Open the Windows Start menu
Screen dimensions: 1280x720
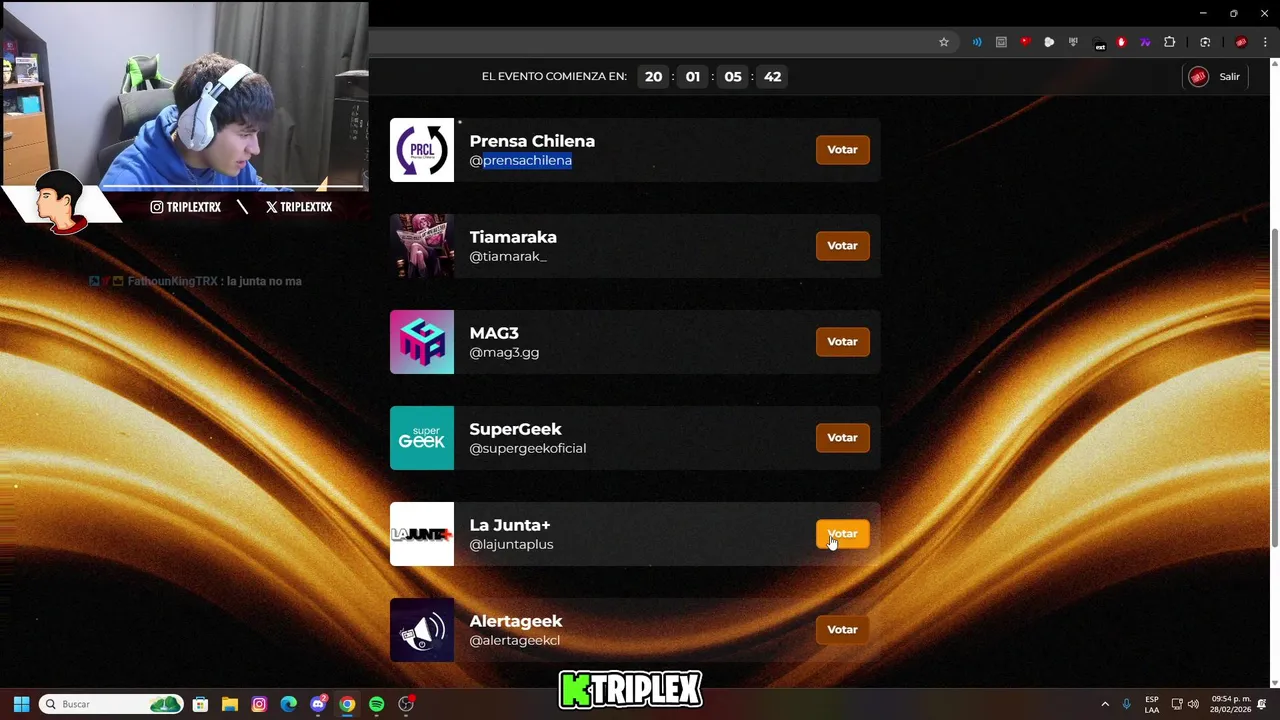click(21, 704)
